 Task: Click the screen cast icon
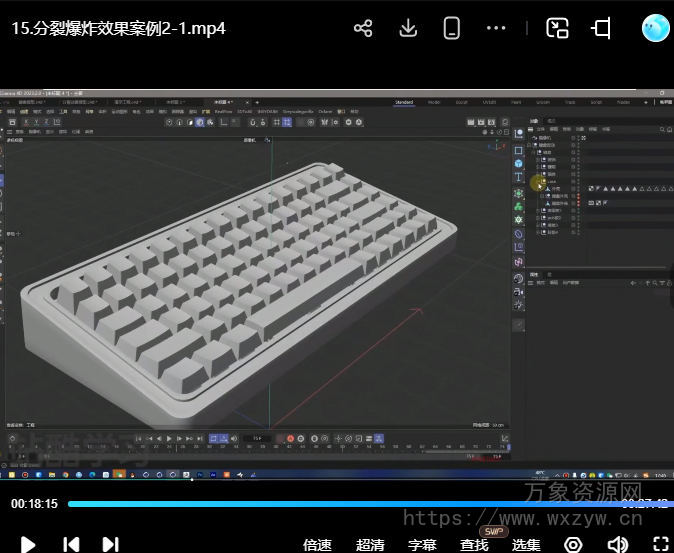click(x=557, y=28)
